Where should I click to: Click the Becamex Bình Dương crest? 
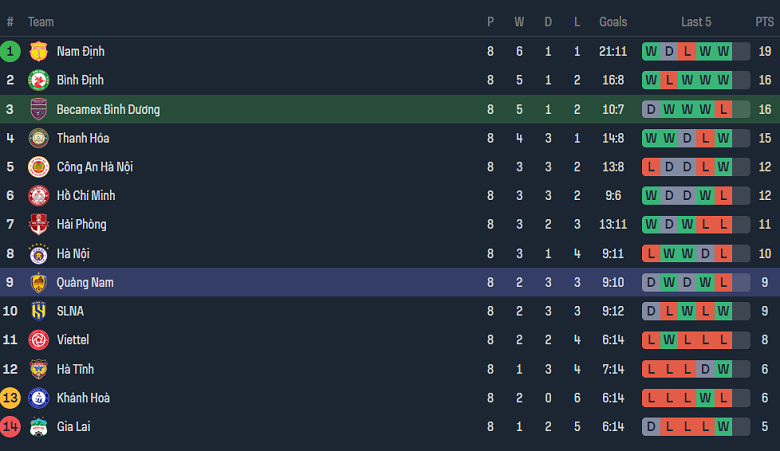coord(39,109)
